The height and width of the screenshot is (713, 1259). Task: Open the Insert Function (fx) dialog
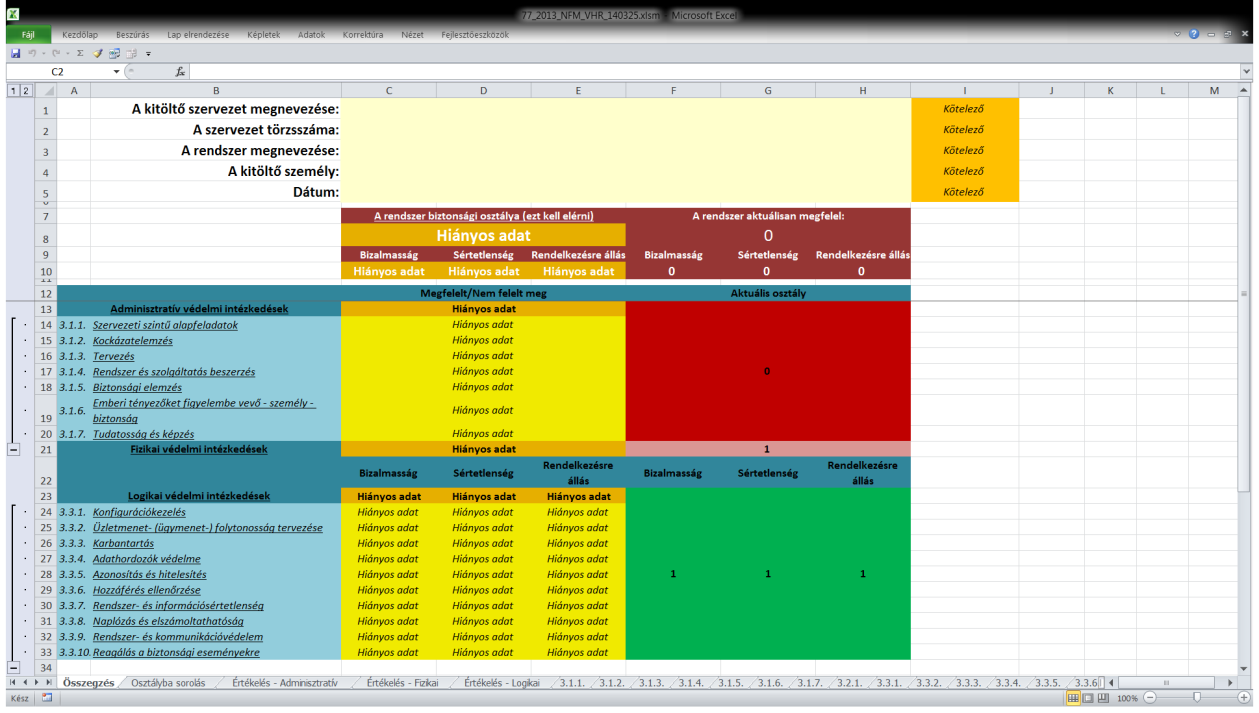tap(180, 72)
